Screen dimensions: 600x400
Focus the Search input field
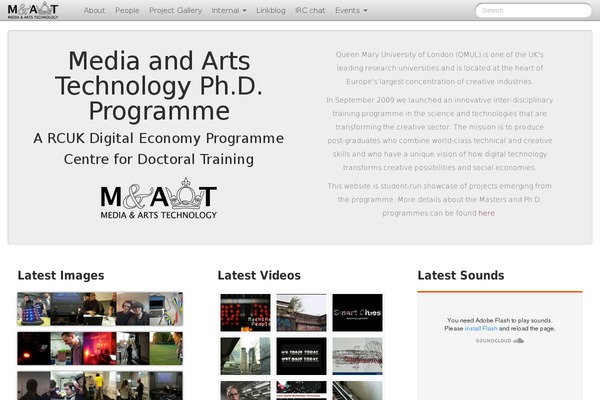(x=533, y=10)
